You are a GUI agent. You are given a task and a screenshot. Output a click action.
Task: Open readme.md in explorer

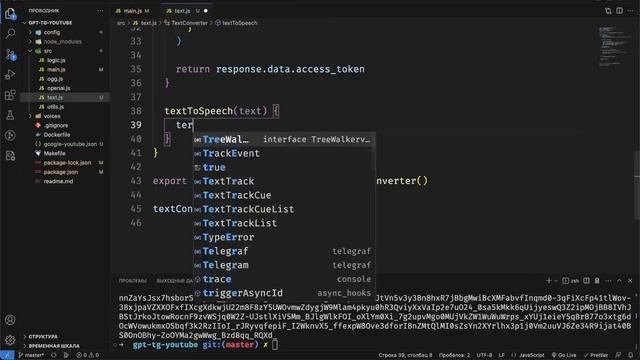(x=58, y=181)
